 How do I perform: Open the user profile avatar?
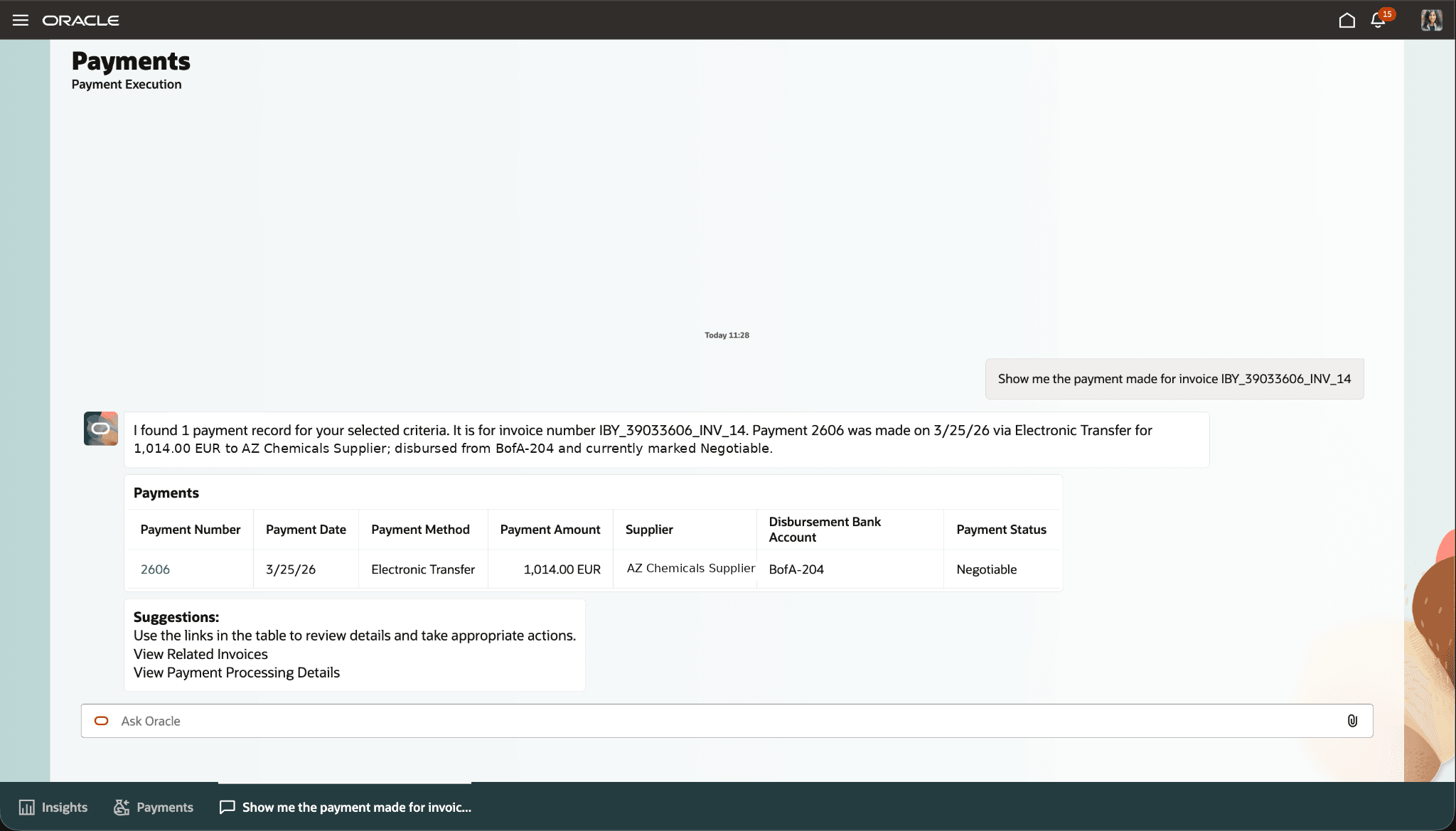point(1431,20)
